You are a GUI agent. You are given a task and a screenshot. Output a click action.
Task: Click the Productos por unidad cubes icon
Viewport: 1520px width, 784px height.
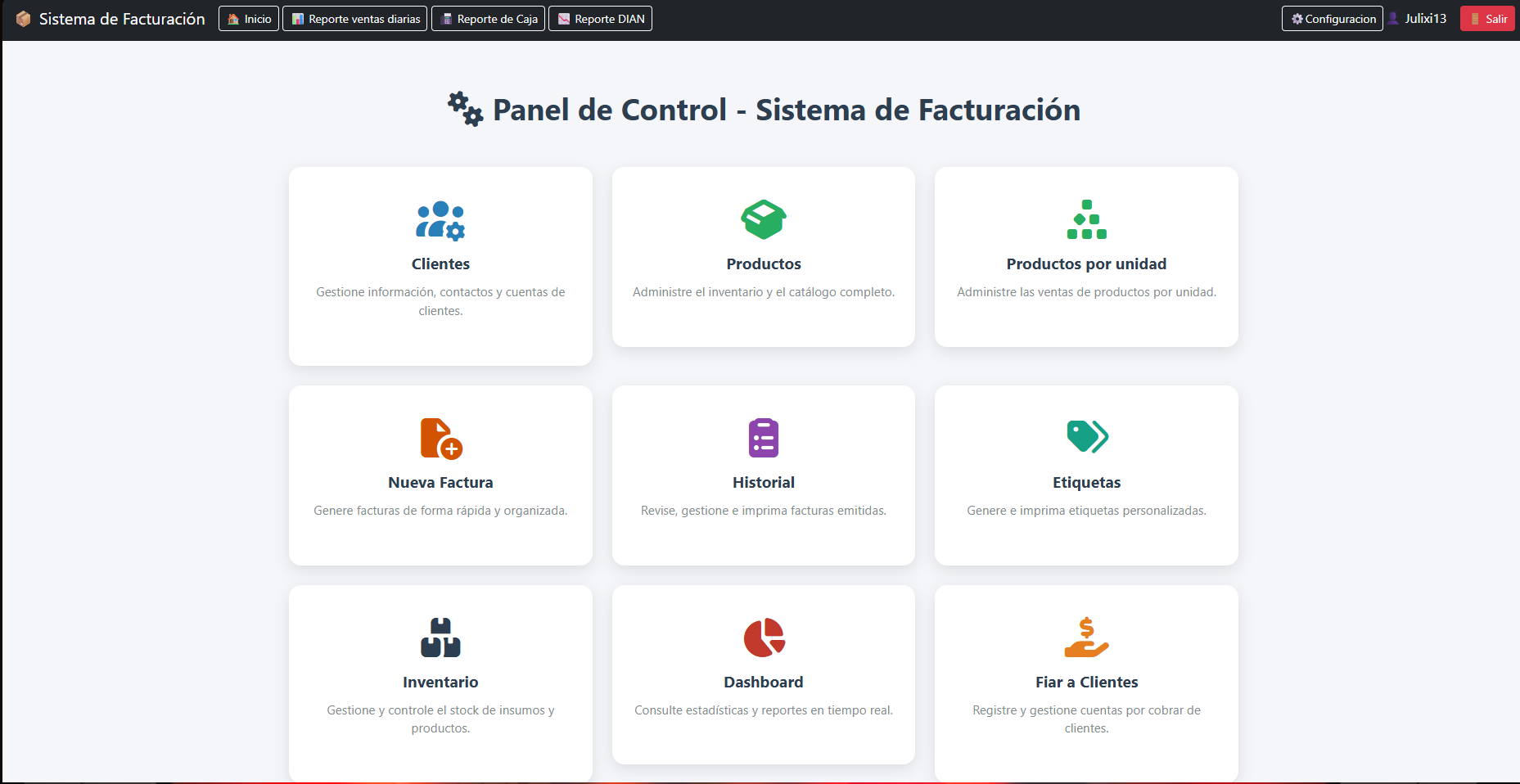click(1086, 219)
